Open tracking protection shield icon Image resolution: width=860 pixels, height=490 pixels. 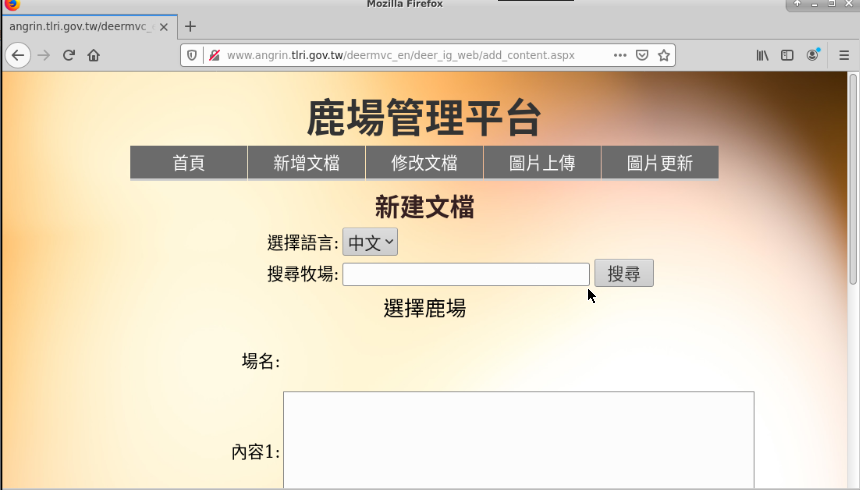[192, 55]
